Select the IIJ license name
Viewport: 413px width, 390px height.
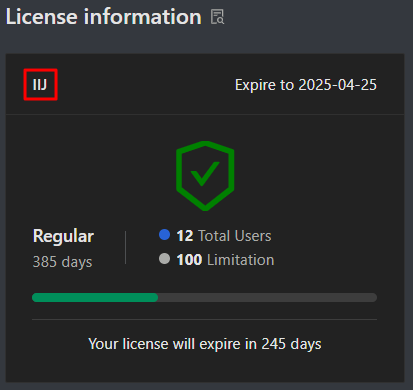click(40, 85)
